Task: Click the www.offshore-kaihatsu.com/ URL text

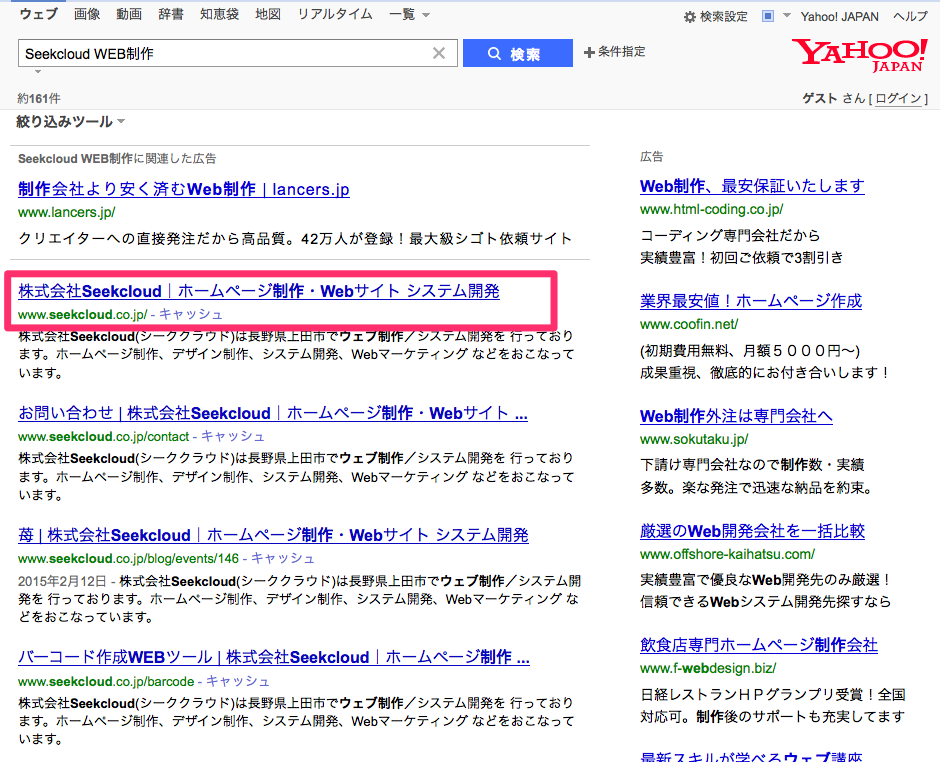Action: coord(727,555)
